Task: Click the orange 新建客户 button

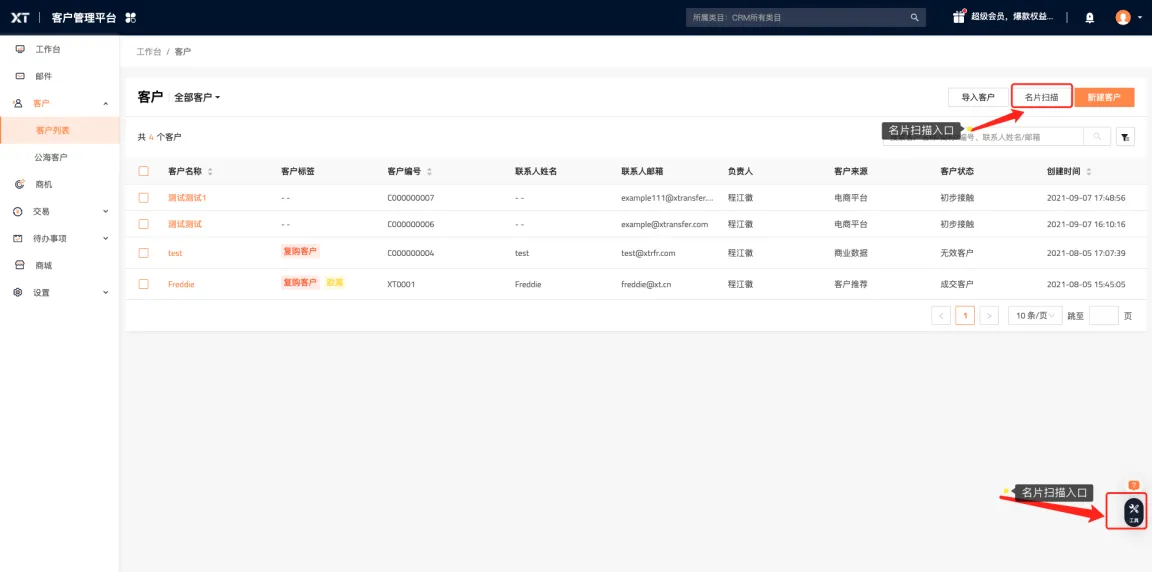Action: 1104,97
